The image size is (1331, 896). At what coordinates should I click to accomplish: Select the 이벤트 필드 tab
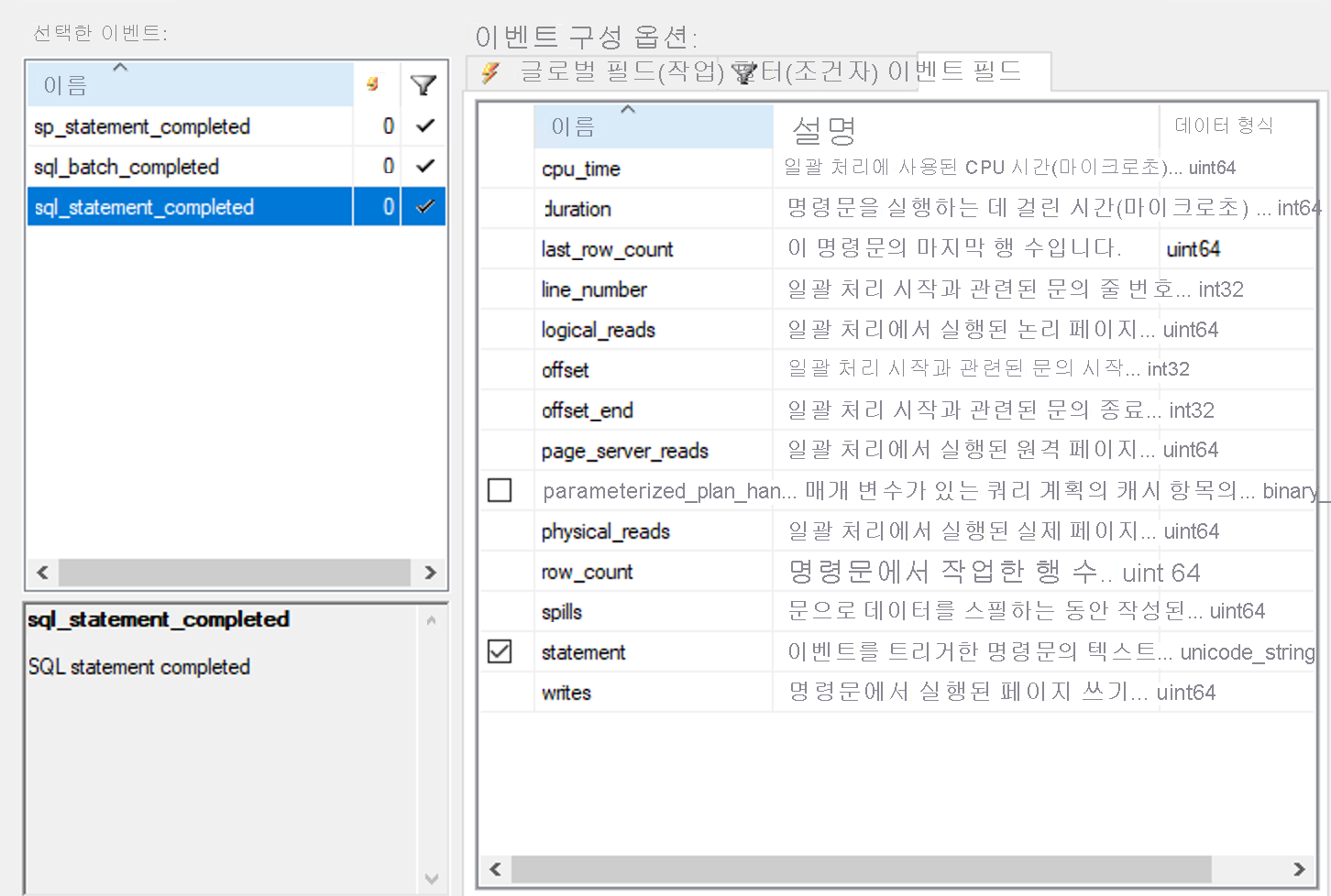[x=954, y=71]
